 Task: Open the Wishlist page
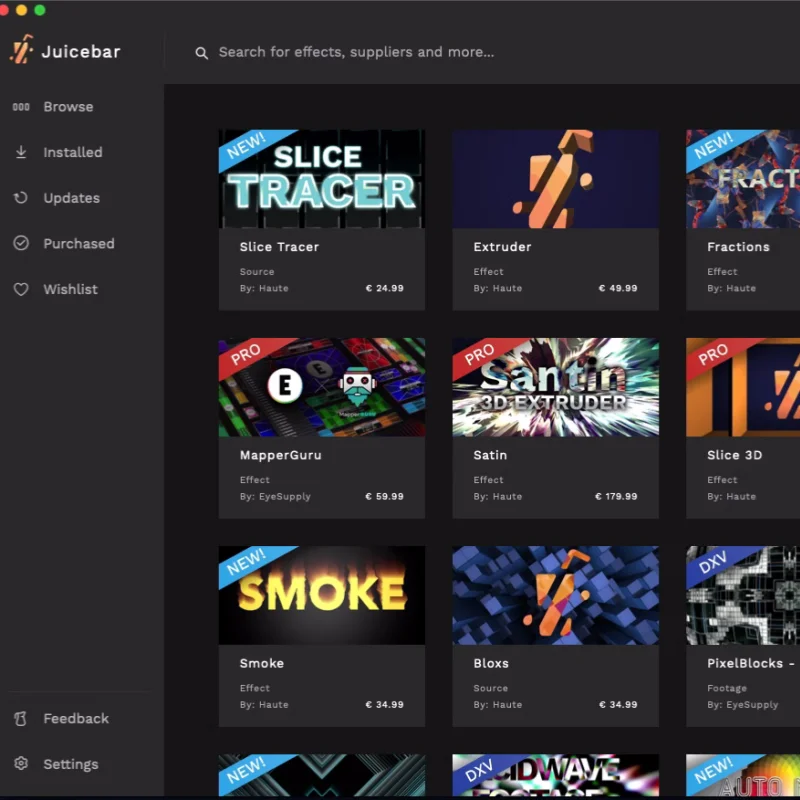tap(70, 289)
